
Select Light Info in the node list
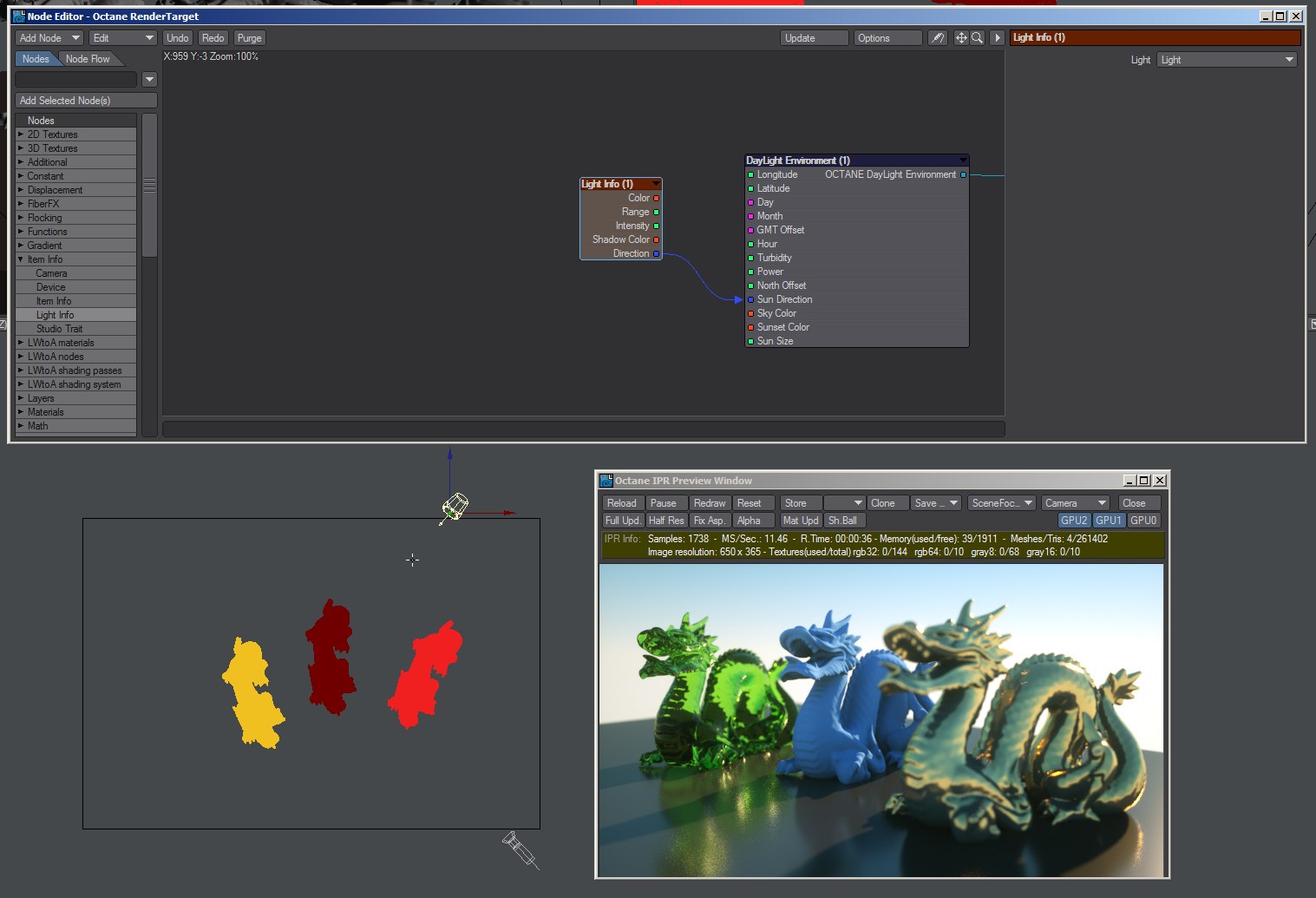click(x=76, y=315)
